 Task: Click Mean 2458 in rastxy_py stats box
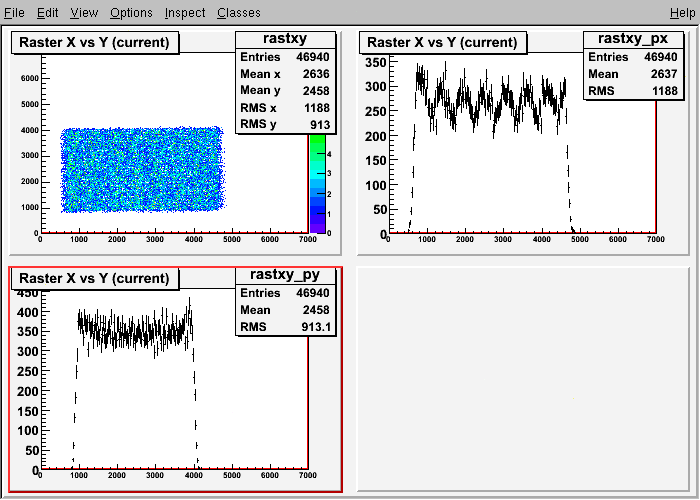pos(285,310)
